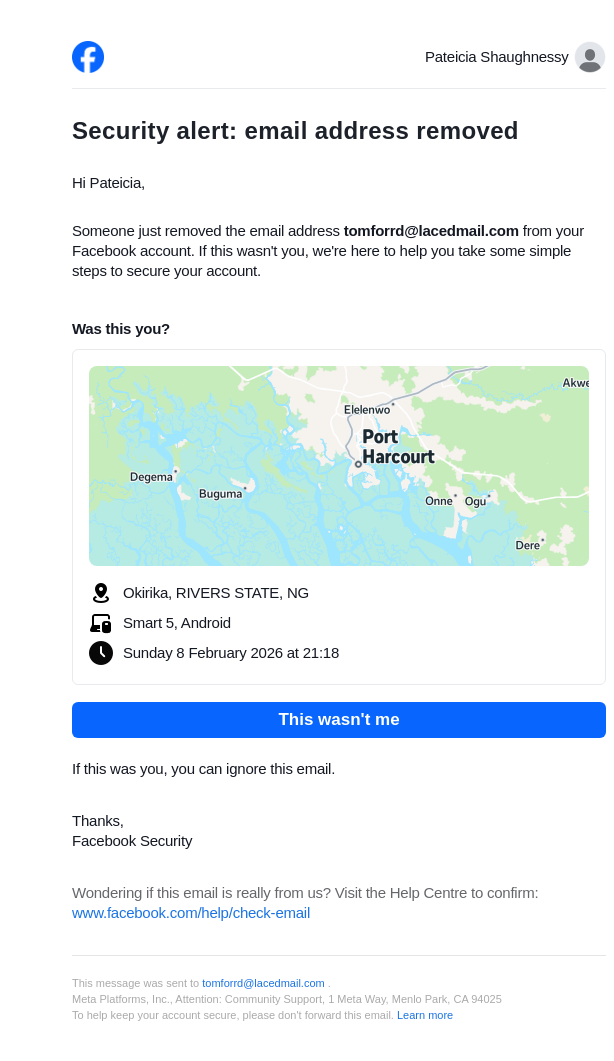This screenshot has width=614, height=1061.
Task: Click the Okirika, RIVERS STATE, NG text
Action: tap(216, 593)
